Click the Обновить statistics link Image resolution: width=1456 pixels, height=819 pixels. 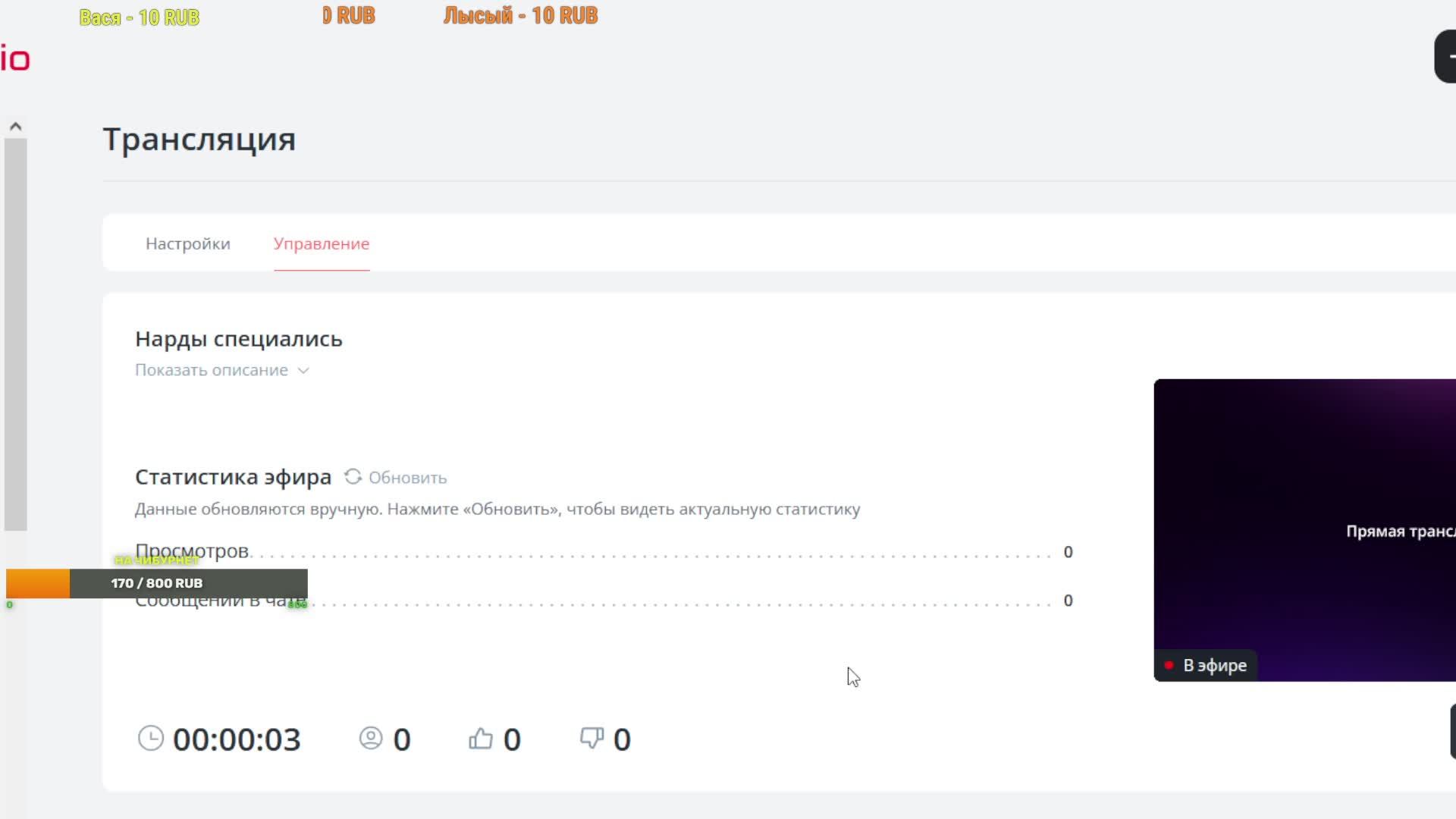(x=407, y=478)
